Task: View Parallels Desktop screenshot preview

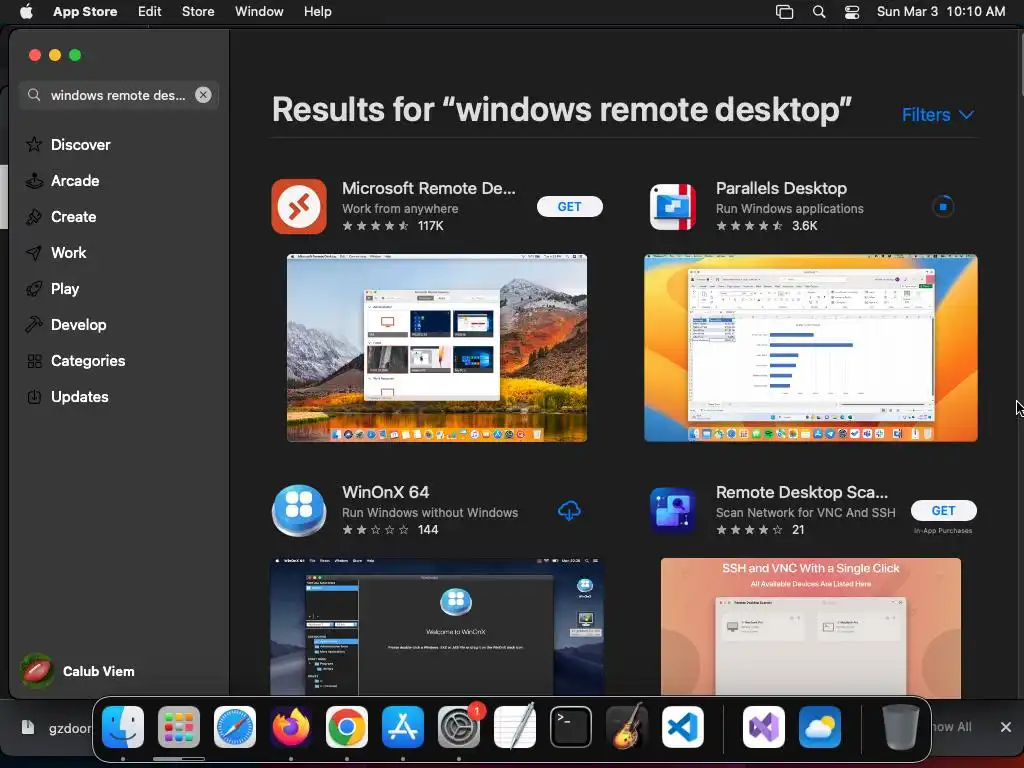Action: coord(810,348)
